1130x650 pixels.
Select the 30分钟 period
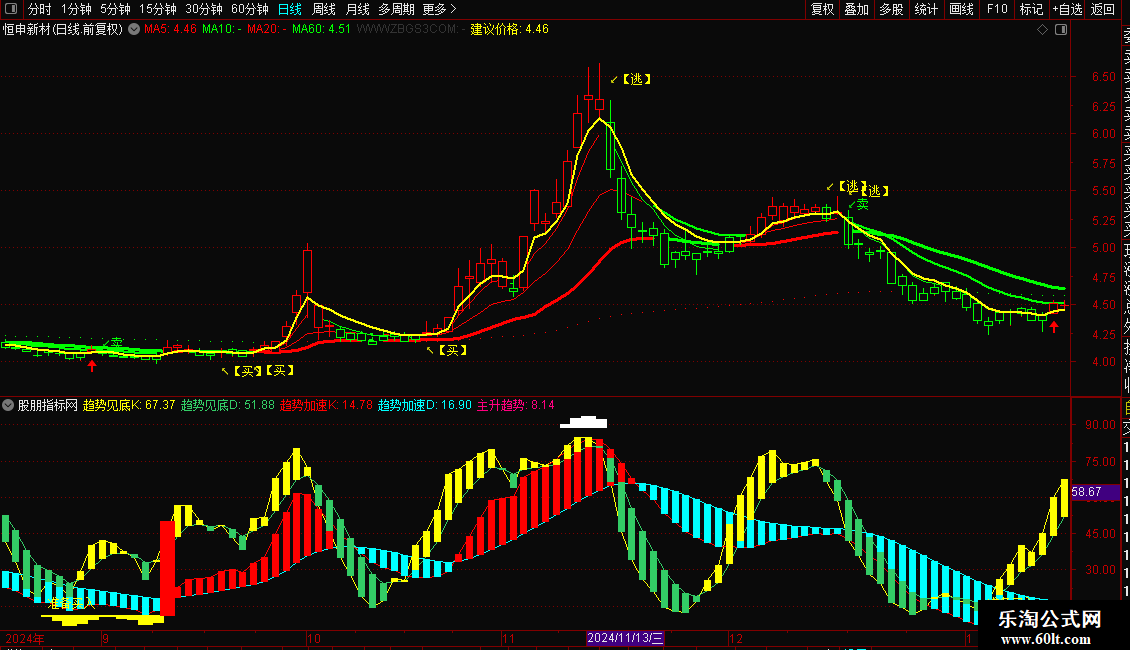point(204,9)
